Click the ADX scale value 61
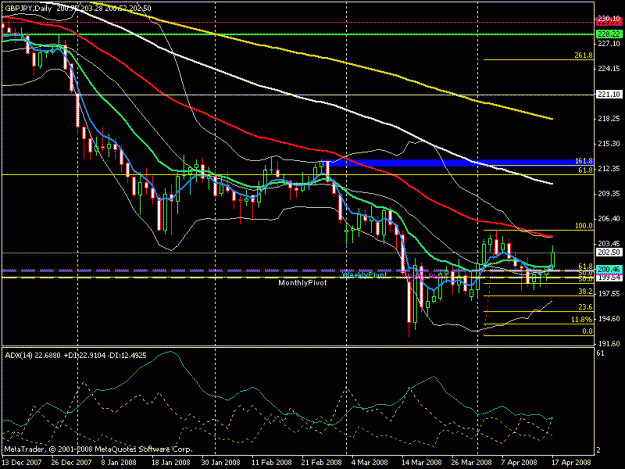625x469 pixels. point(601,353)
